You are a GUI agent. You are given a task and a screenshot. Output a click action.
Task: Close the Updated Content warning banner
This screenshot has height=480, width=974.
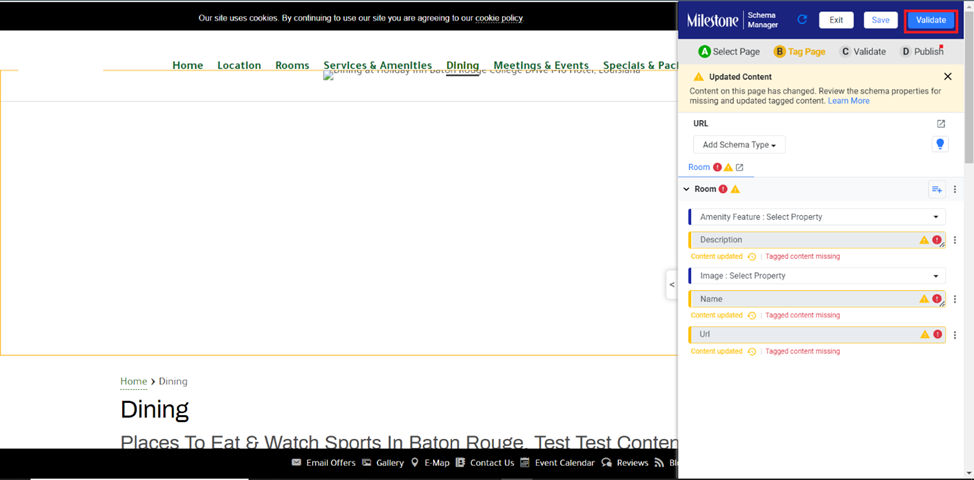(x=947, y=76)
